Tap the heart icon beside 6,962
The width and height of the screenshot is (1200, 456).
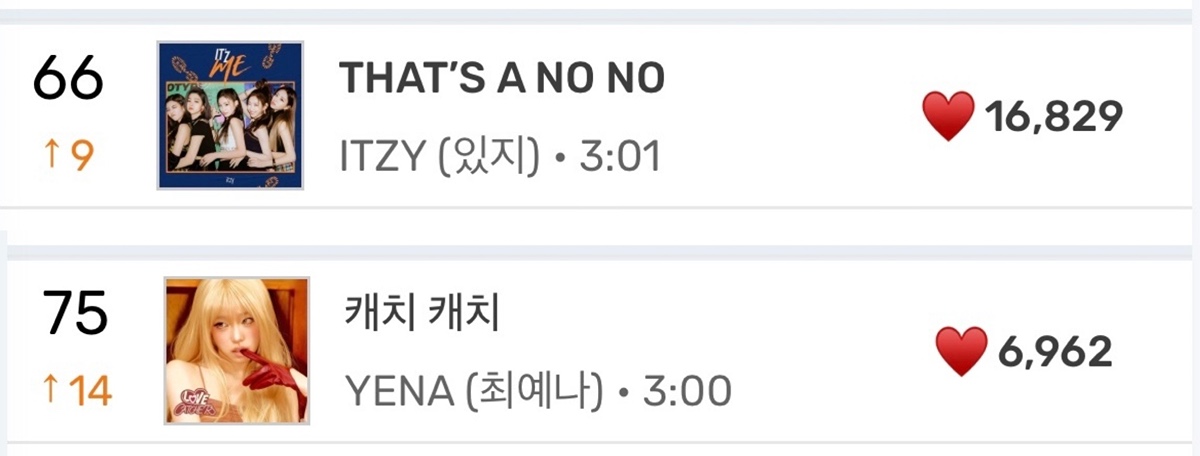[961, 352]
